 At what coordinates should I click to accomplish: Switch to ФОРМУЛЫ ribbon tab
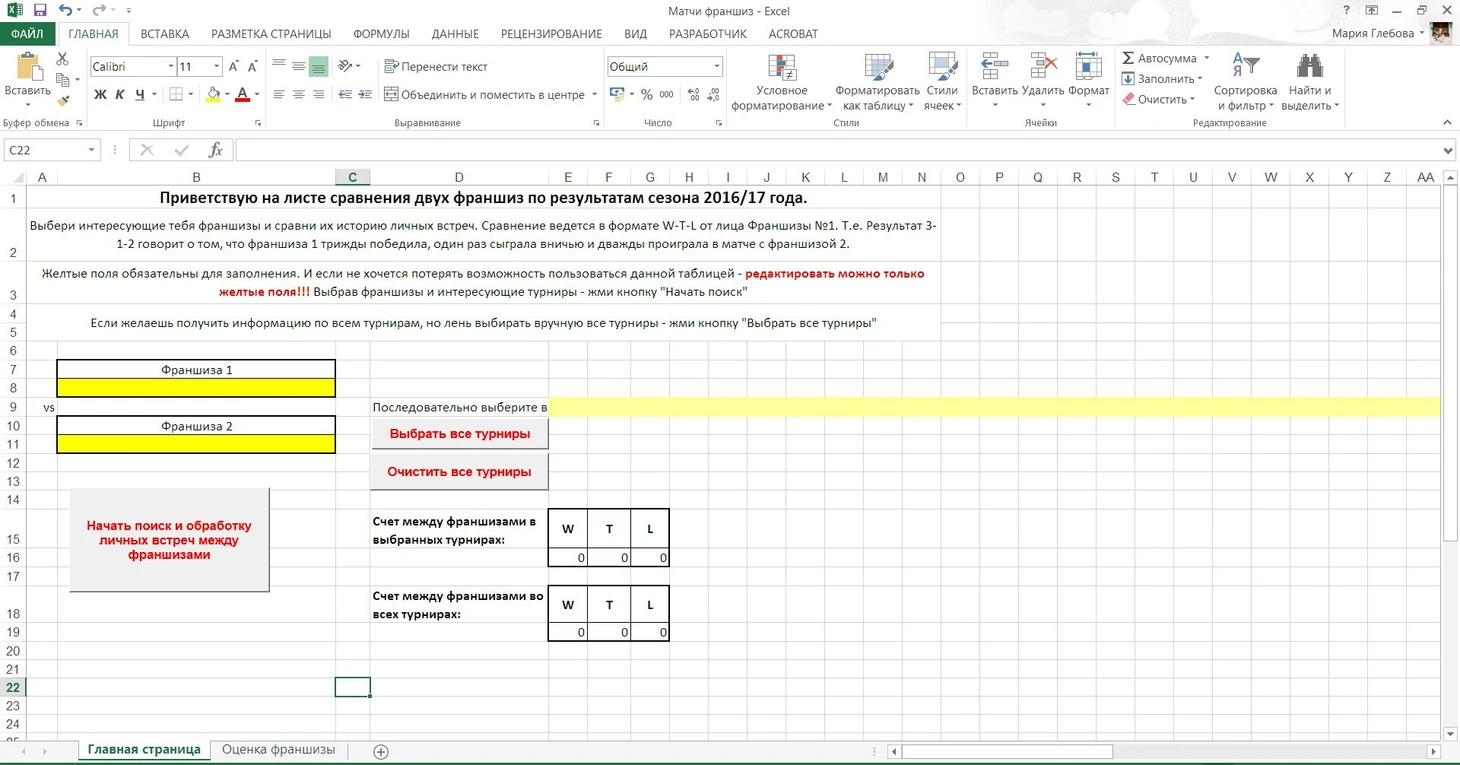[x=380, y=33]
